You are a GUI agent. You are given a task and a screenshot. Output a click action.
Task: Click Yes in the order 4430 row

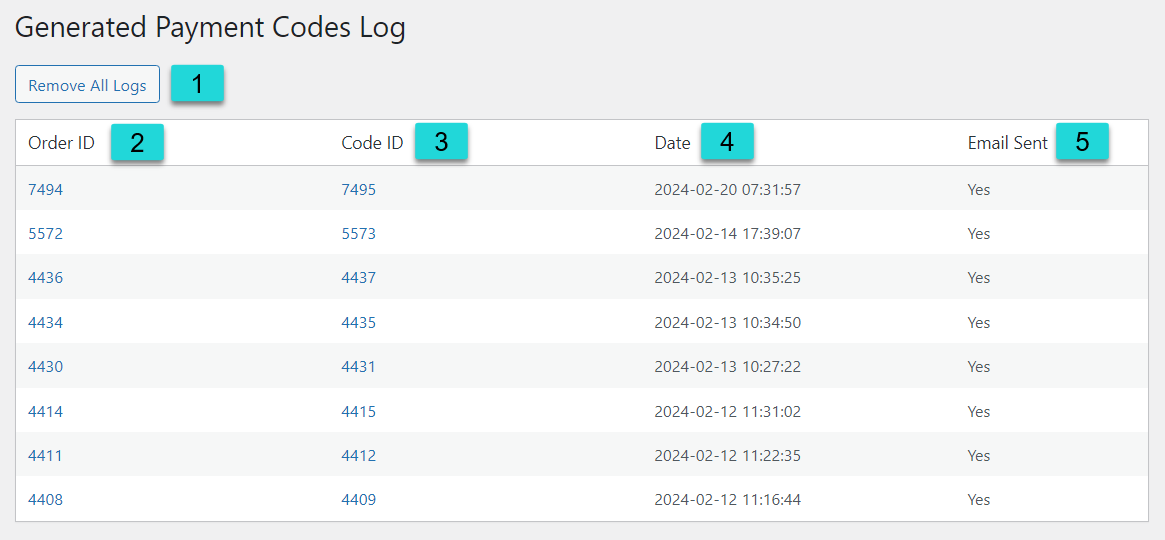pos(979,367)
